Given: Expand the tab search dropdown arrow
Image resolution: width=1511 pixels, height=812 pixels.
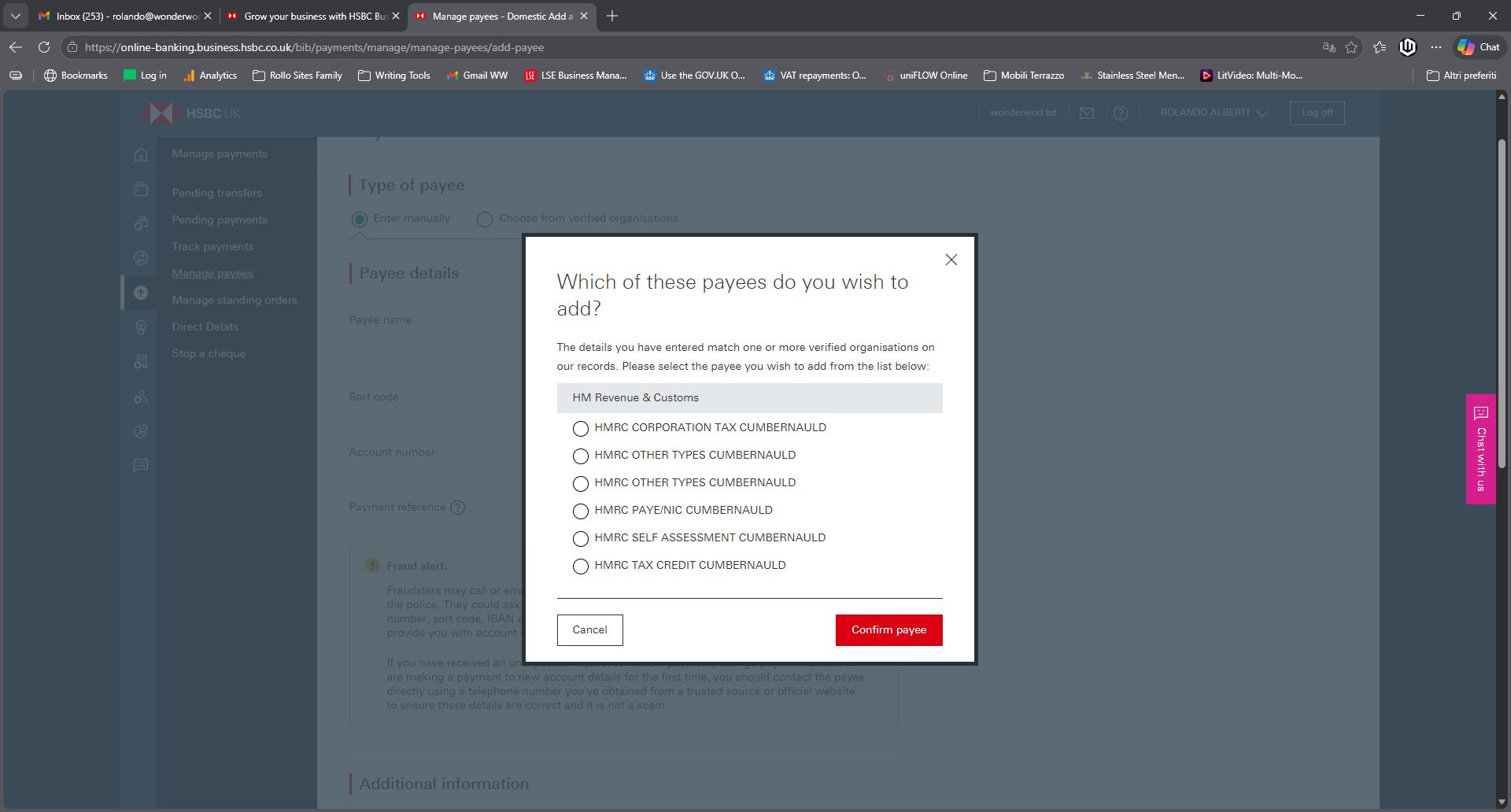Looking at the screenshot, I should [x=16, y=16].
